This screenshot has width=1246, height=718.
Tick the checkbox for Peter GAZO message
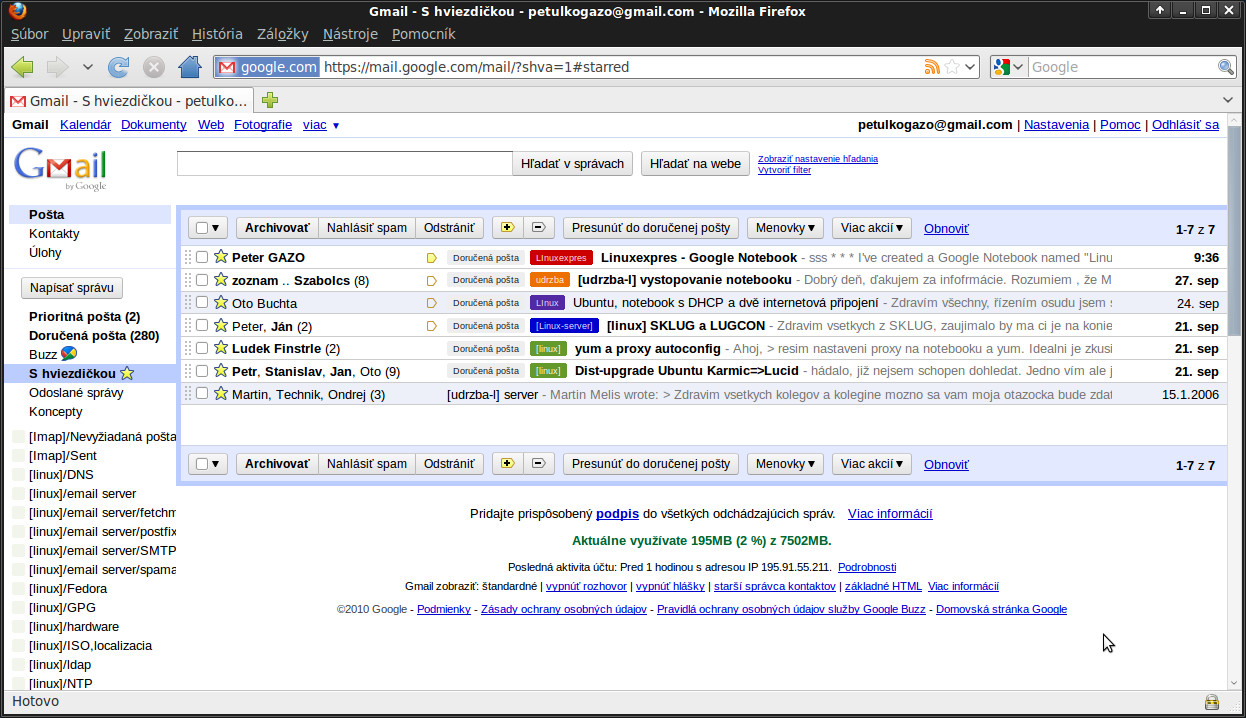pyautogui.click(x=202, y=257)
